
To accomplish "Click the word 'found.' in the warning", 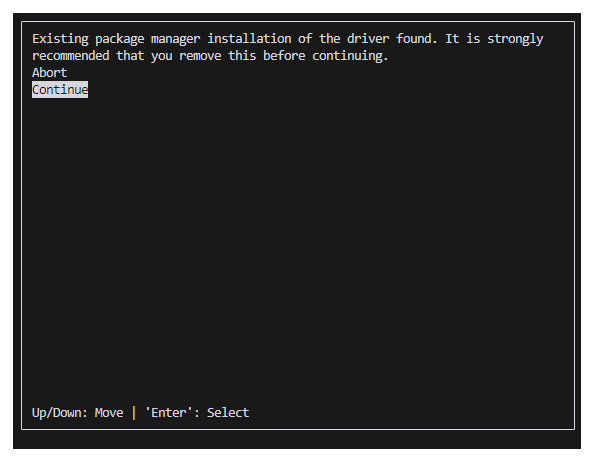I will [416, 39].
